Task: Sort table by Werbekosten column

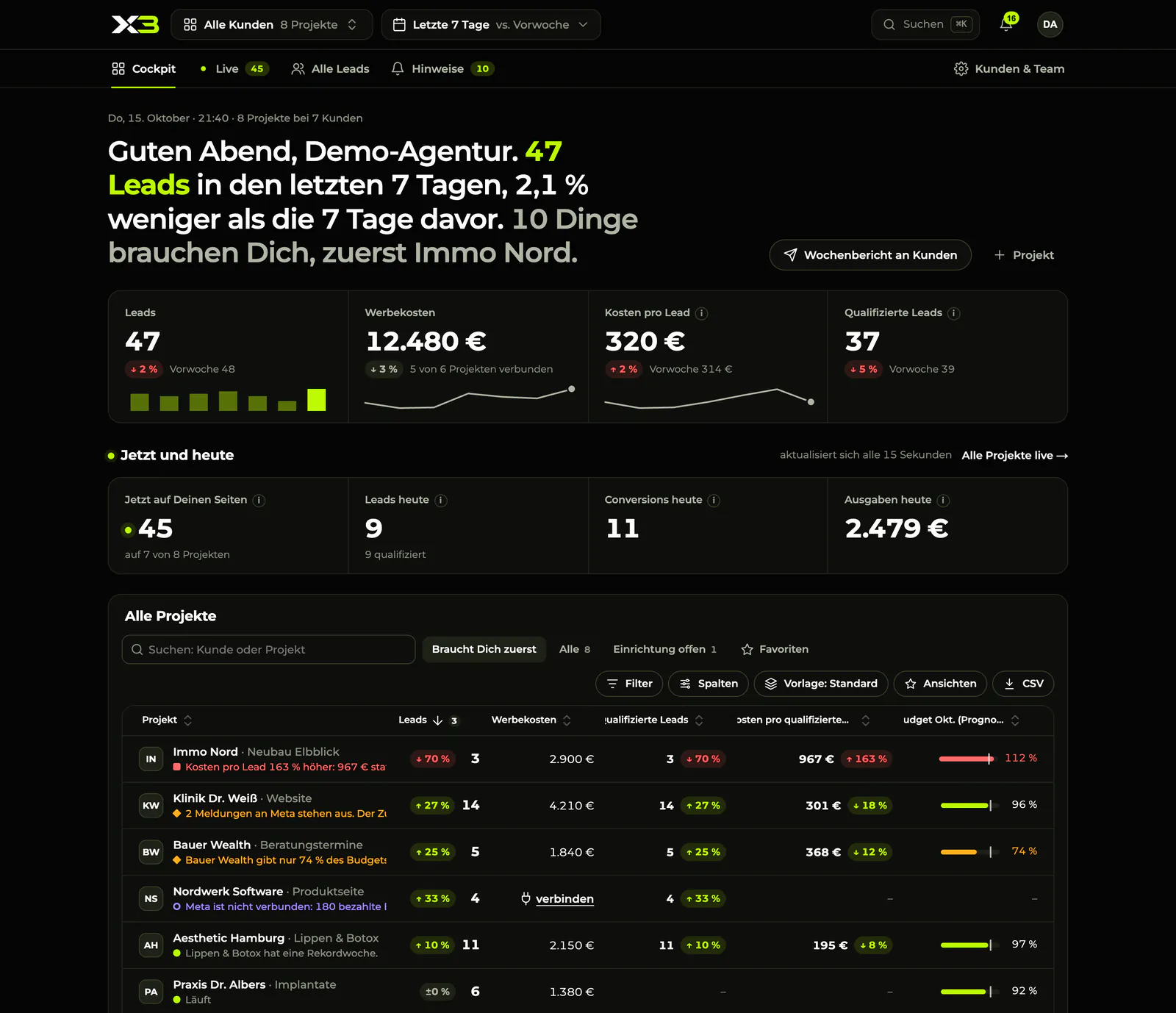Action: (x=531, y=720)
